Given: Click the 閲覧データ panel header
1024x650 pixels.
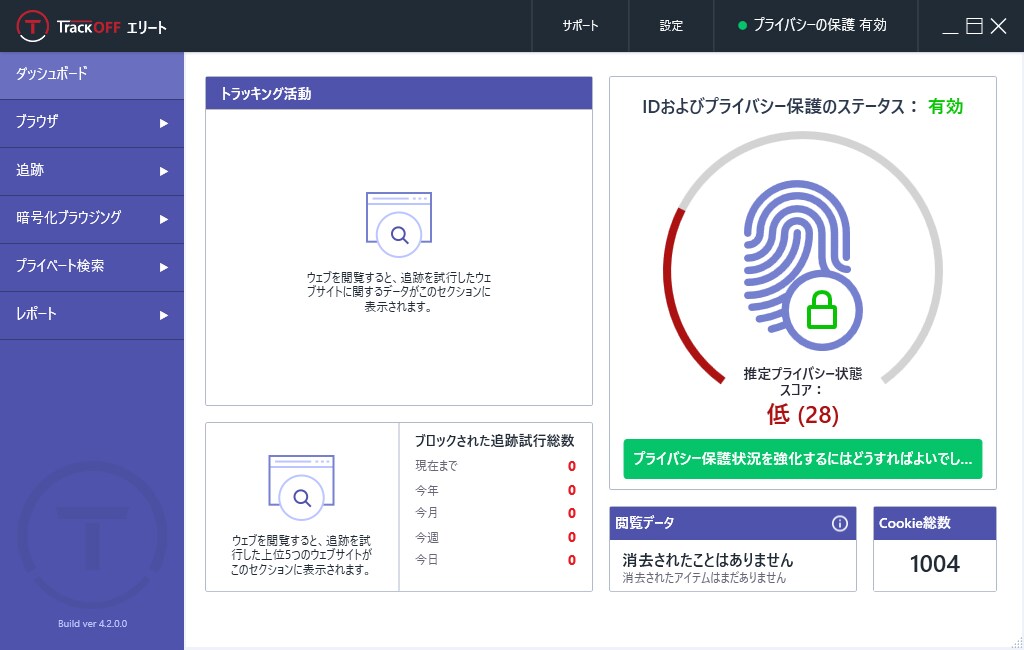Looking at the screenshot, I should [733, 523].
